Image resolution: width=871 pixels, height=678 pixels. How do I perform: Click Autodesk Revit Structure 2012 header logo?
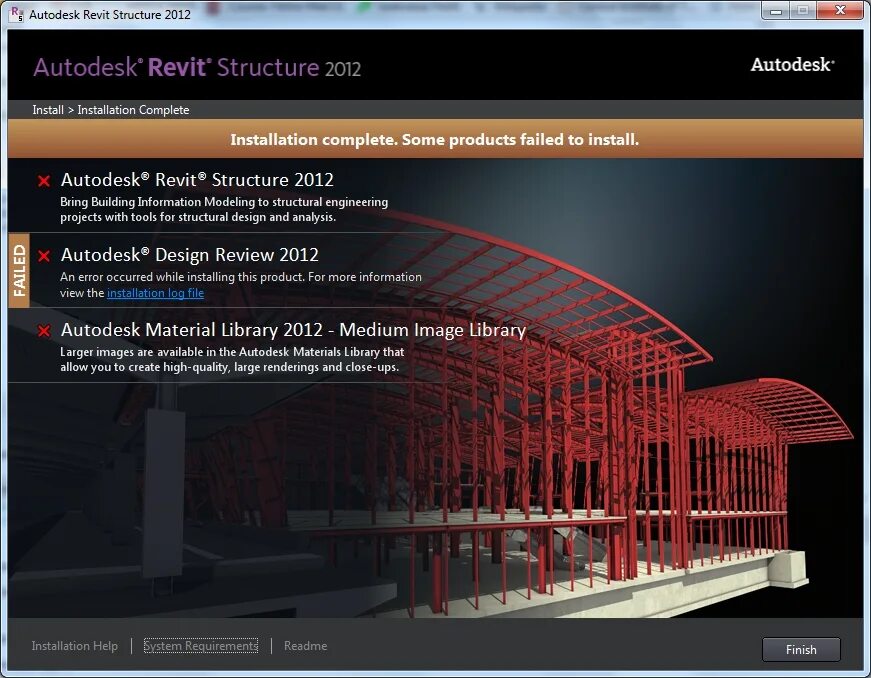coord(197,67)
